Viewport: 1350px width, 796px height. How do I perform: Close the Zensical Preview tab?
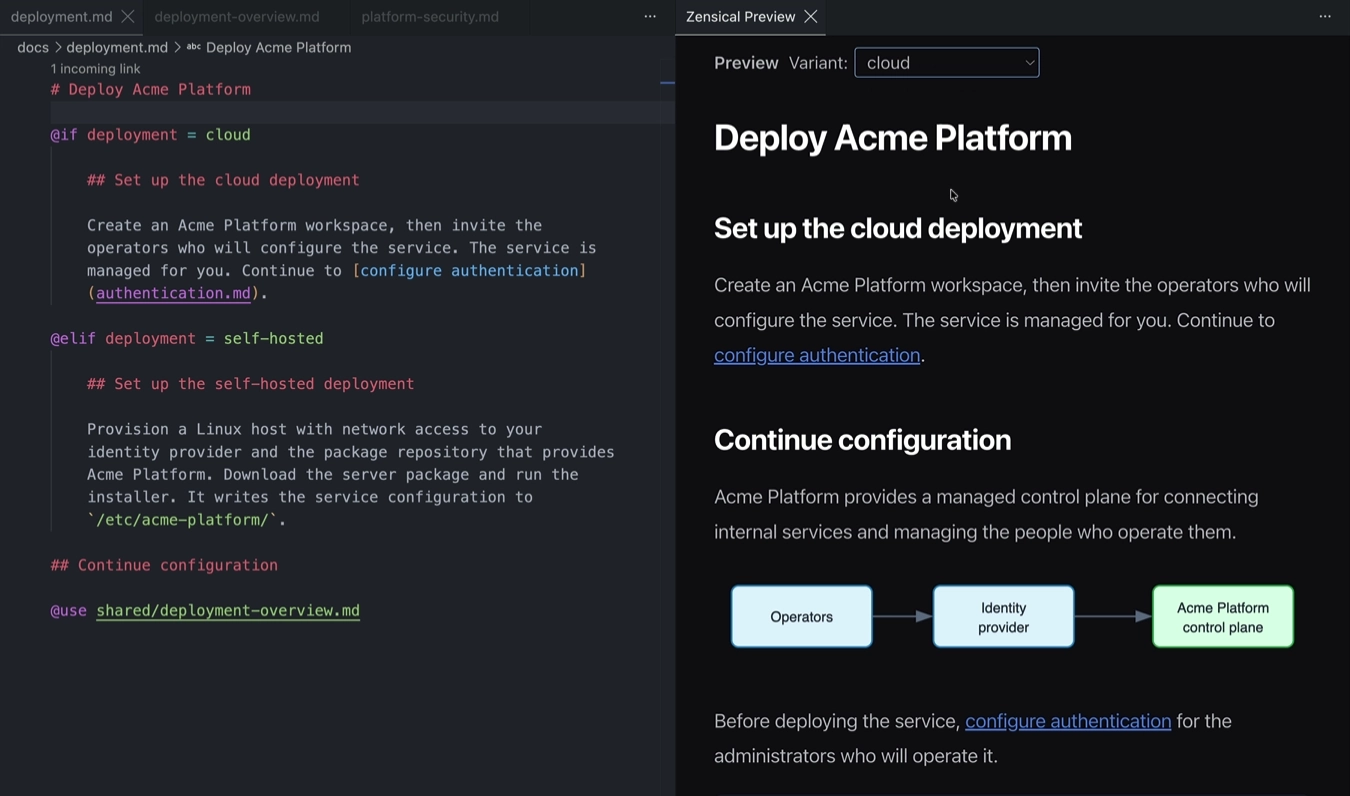pos(811,17)
